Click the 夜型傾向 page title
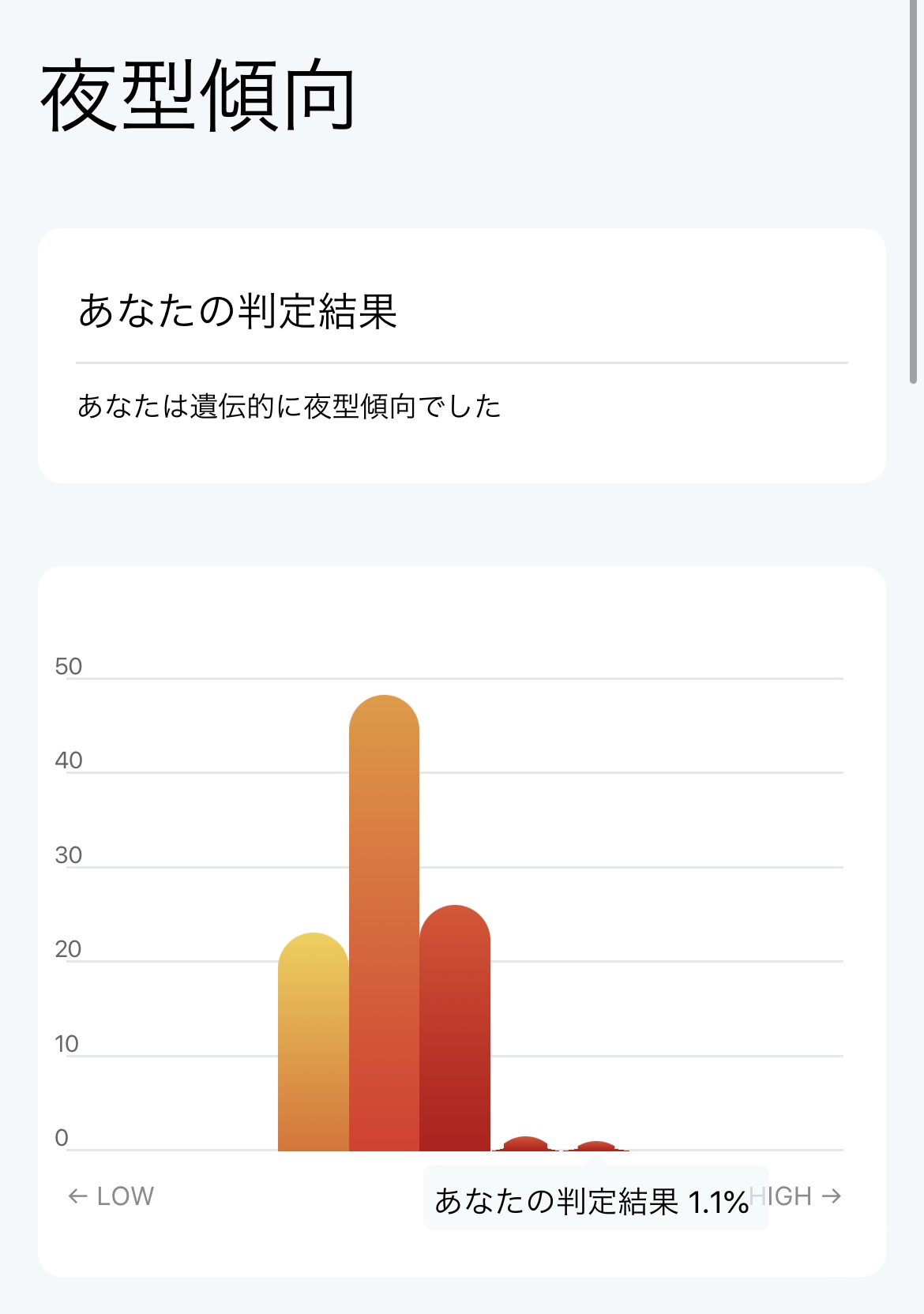Screen dimensions: 924x1314 click(x=197, y=96)
